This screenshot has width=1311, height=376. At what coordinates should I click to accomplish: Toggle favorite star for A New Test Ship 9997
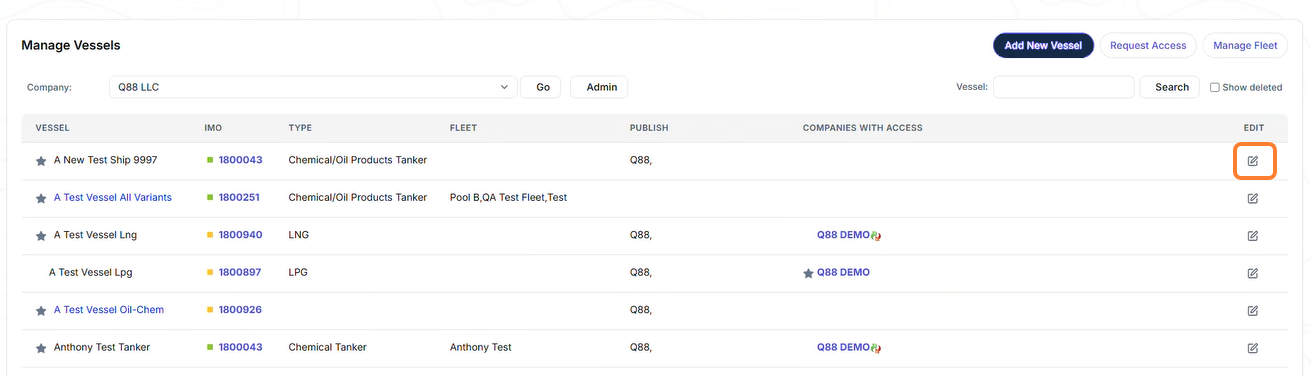(x=41, y=161)
